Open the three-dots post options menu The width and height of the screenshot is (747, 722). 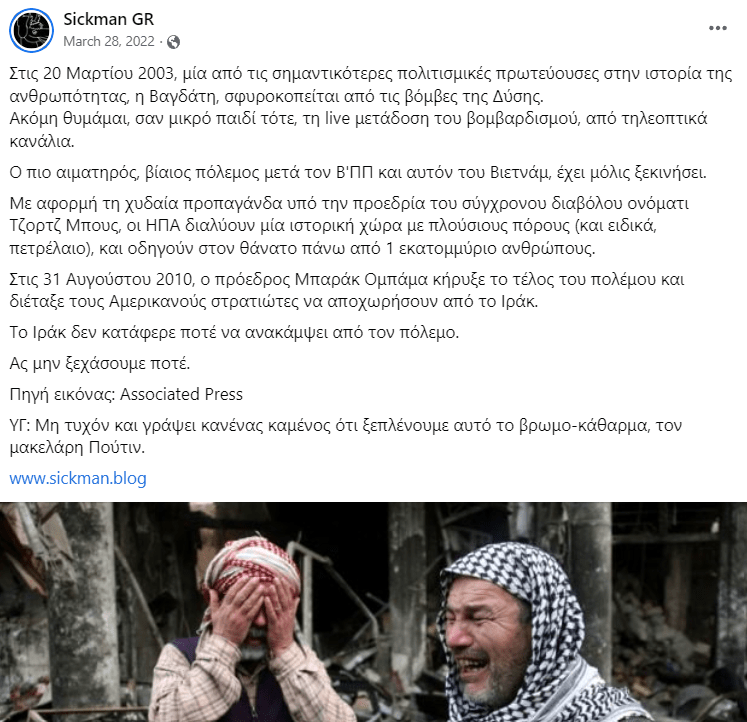(x=717, y=29)
